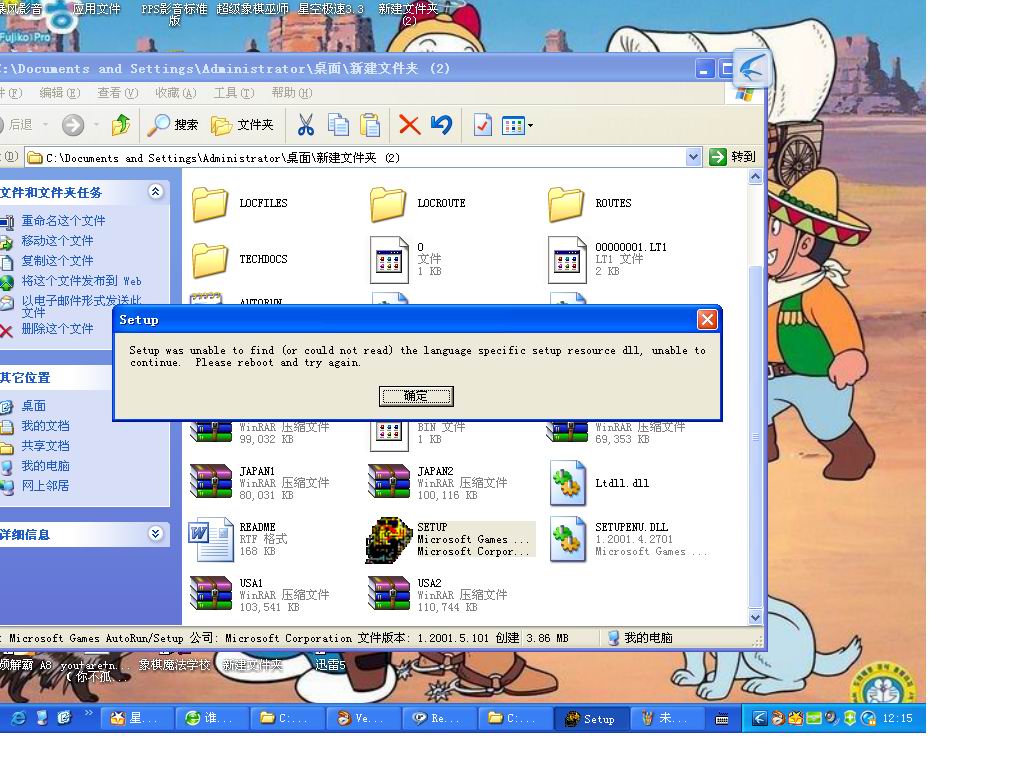Select the README RTF document icon
The width and height of the screenshot is (1024, 768).
click(211, 540)
